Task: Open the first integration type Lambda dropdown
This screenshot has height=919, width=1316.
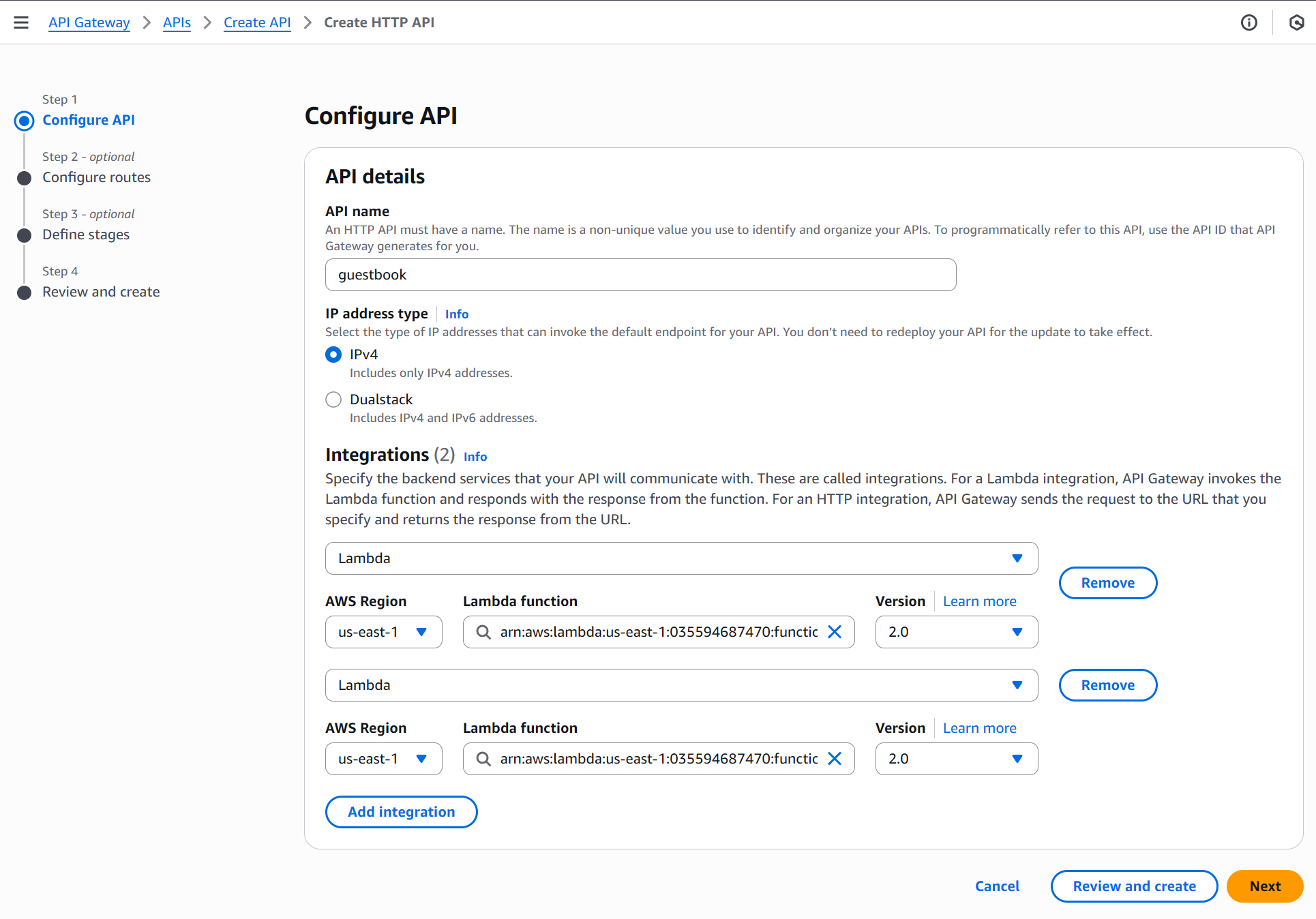Action: click(681, 558)
